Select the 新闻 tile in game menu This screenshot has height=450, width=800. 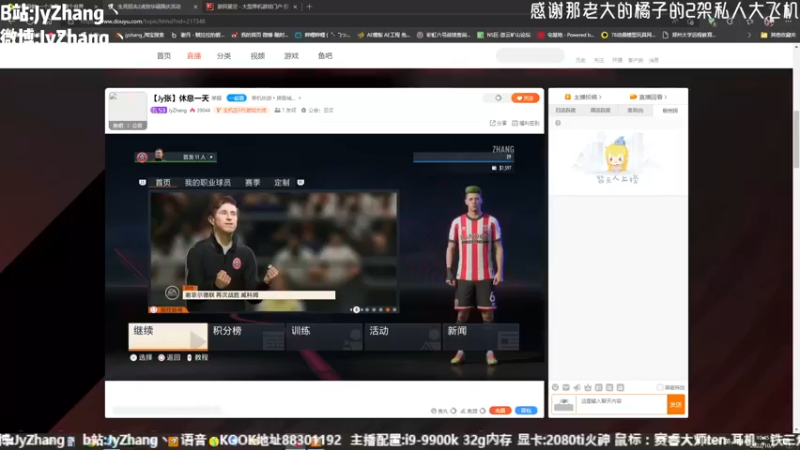481,336
